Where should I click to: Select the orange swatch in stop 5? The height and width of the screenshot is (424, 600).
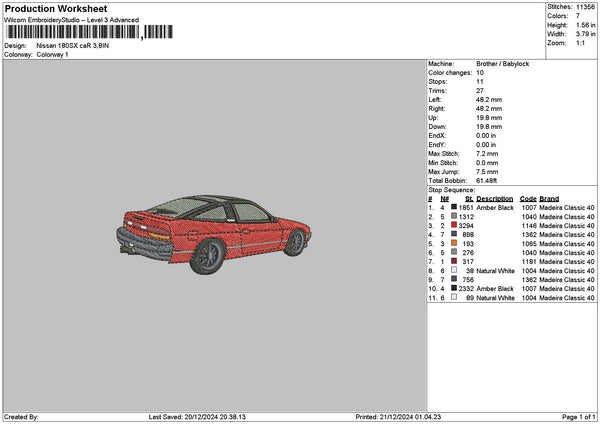tap(454, 243)
